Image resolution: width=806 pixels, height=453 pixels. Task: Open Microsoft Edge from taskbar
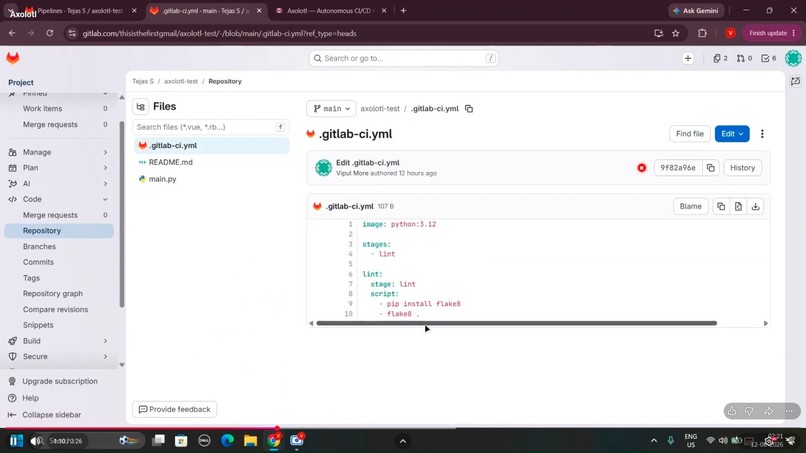[x=227, y=441]
